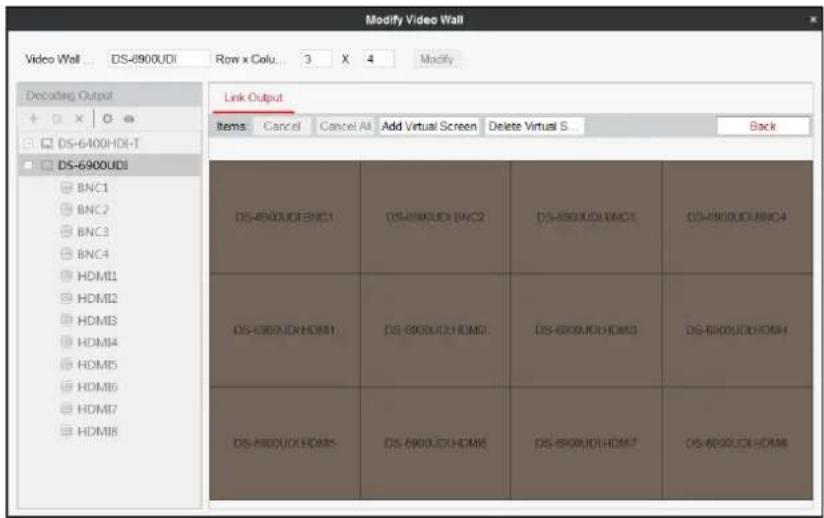Select the DS-6900UDI BNC2 wall cell
This screenshot has height=518, width=824.
point(435,217)
